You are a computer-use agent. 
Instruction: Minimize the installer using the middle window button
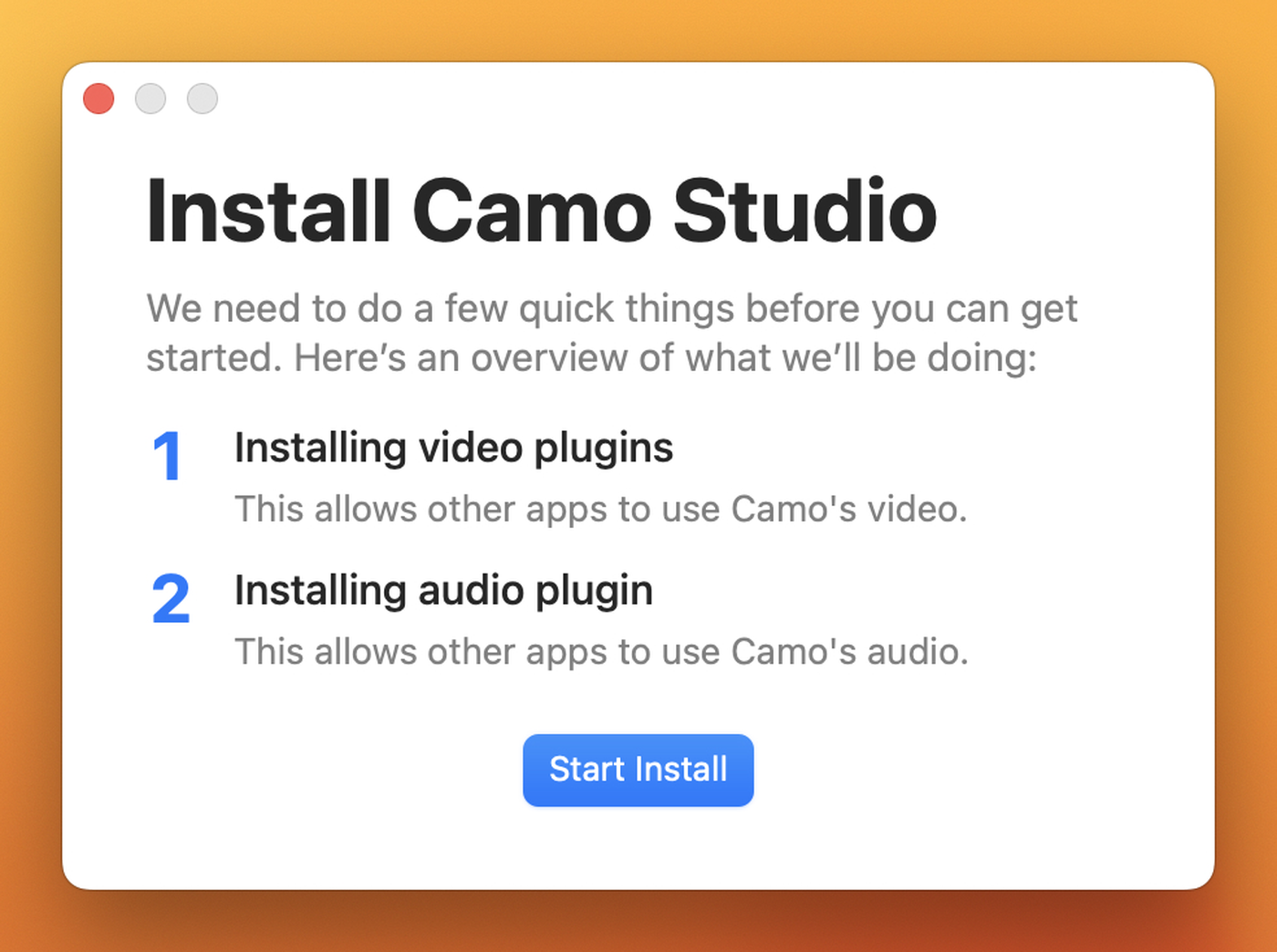click(151, 98)
